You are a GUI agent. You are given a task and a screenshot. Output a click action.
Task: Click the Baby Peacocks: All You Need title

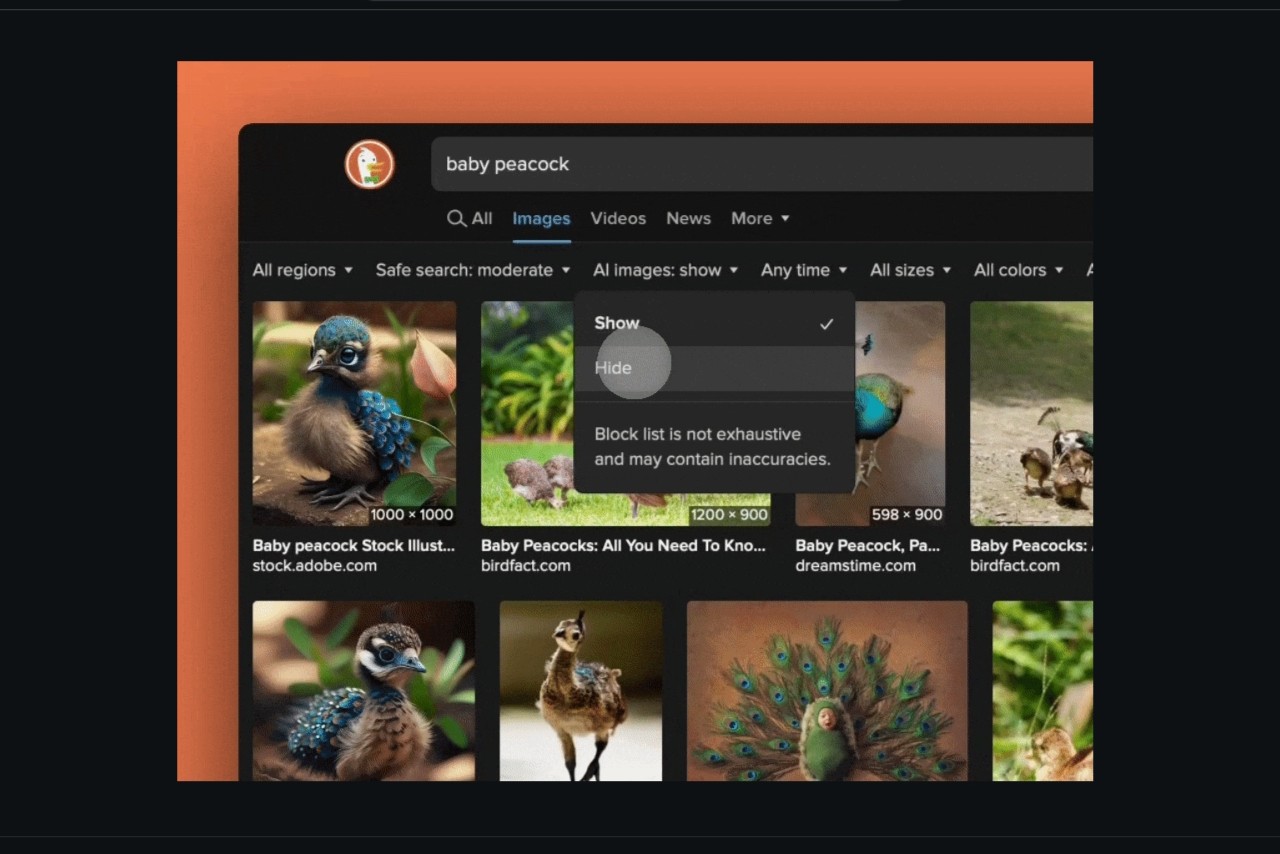(623, 546)
